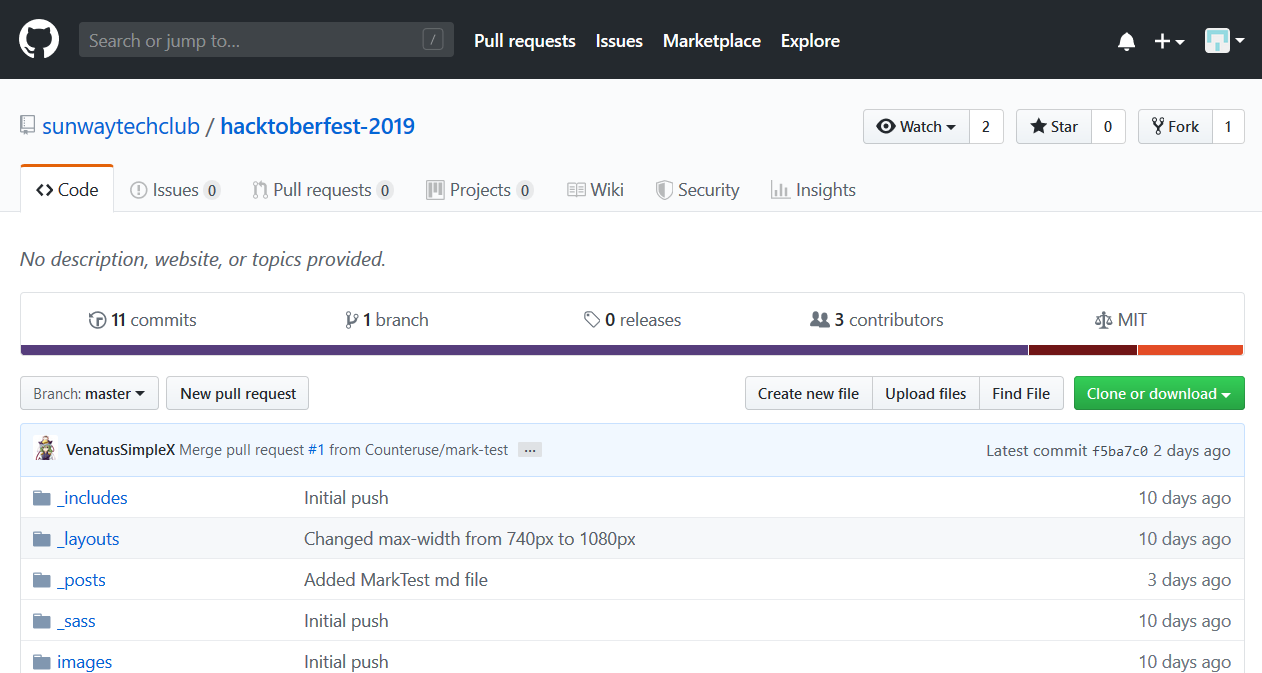The height and width of the screenshot is (673, 1262).
Task: Click the images folder icon
Action: coord(41,662)
